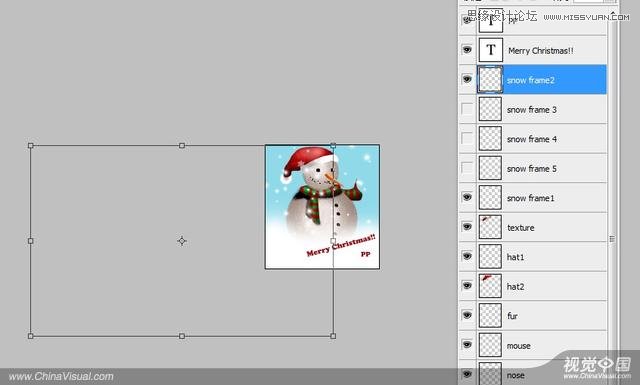Image resolution: width=640 pixels, height=385 pixels.
Task: Click the top-right transform corner handle
Action: click(x=333, y=145)
